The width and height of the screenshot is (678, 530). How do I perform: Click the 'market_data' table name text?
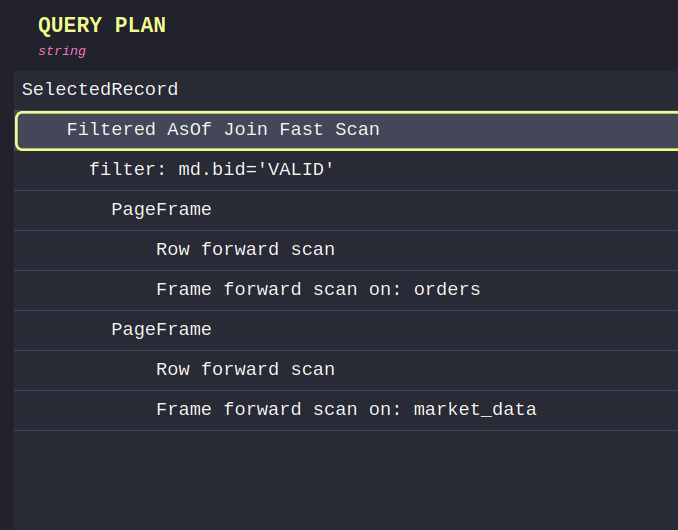[x=475, y=410]
